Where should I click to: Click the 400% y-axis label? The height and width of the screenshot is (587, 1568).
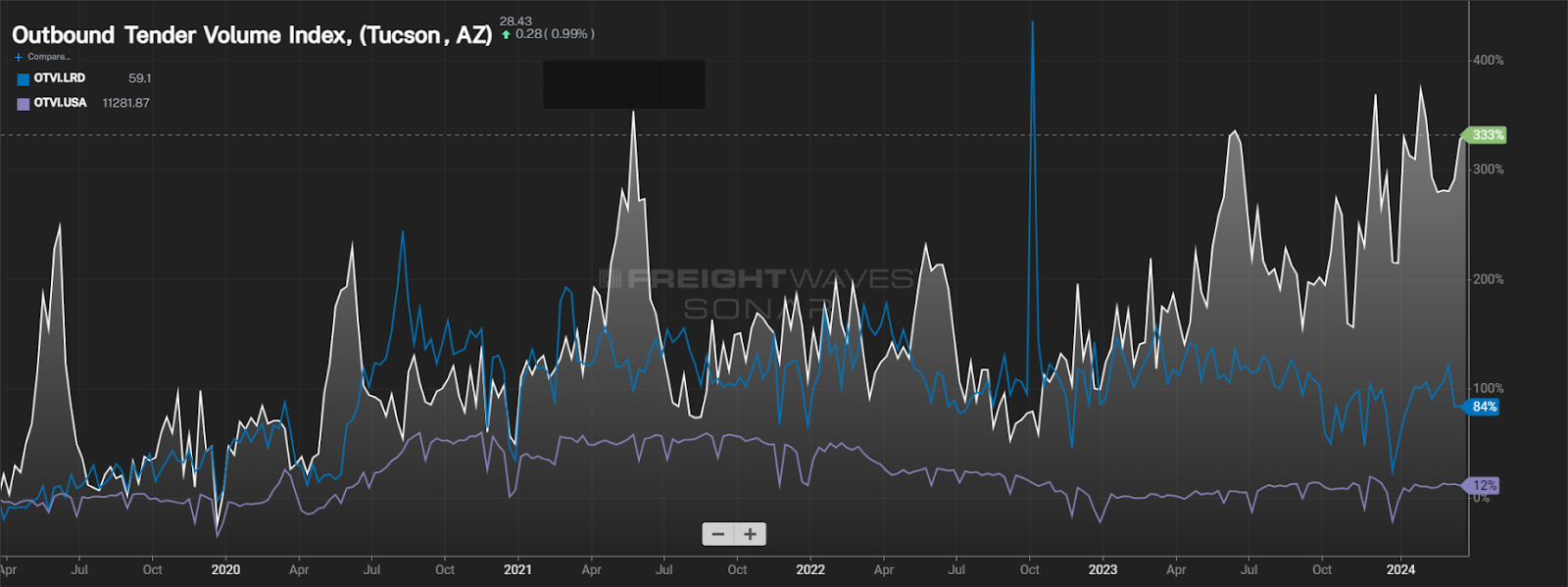click(1488, 60)
